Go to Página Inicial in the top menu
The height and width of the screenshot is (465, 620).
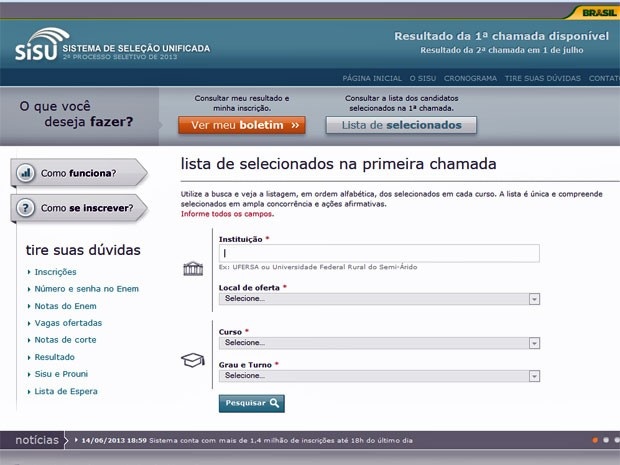[372, 78]
